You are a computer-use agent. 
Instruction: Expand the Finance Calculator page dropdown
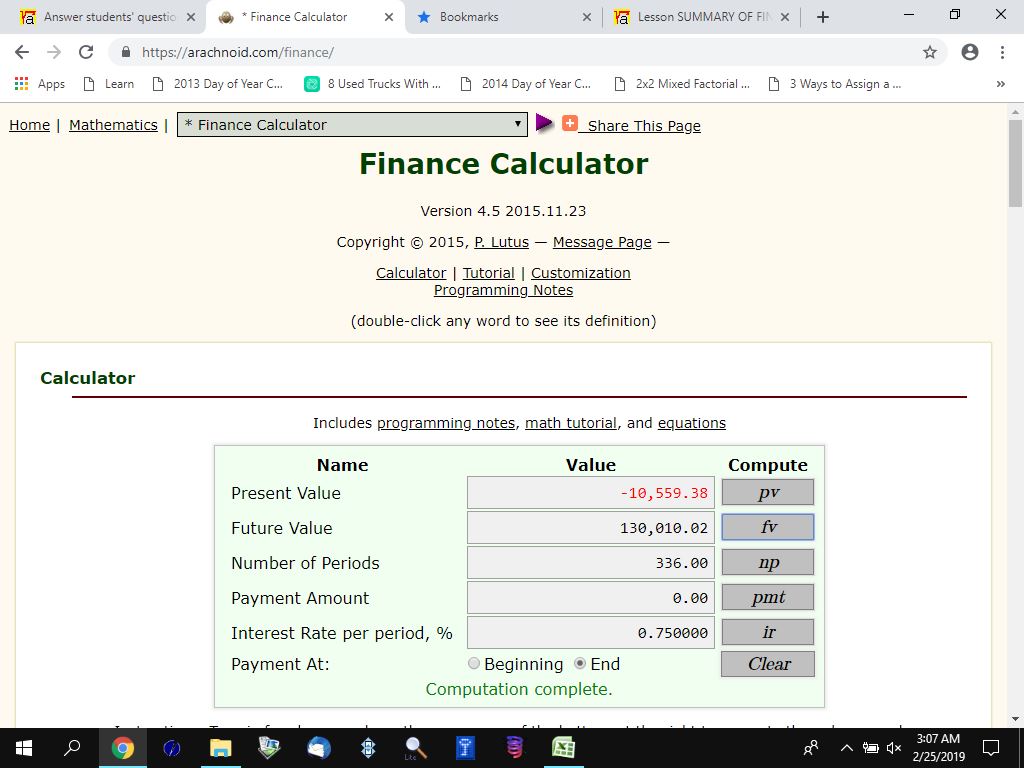[x=352, y=124]
